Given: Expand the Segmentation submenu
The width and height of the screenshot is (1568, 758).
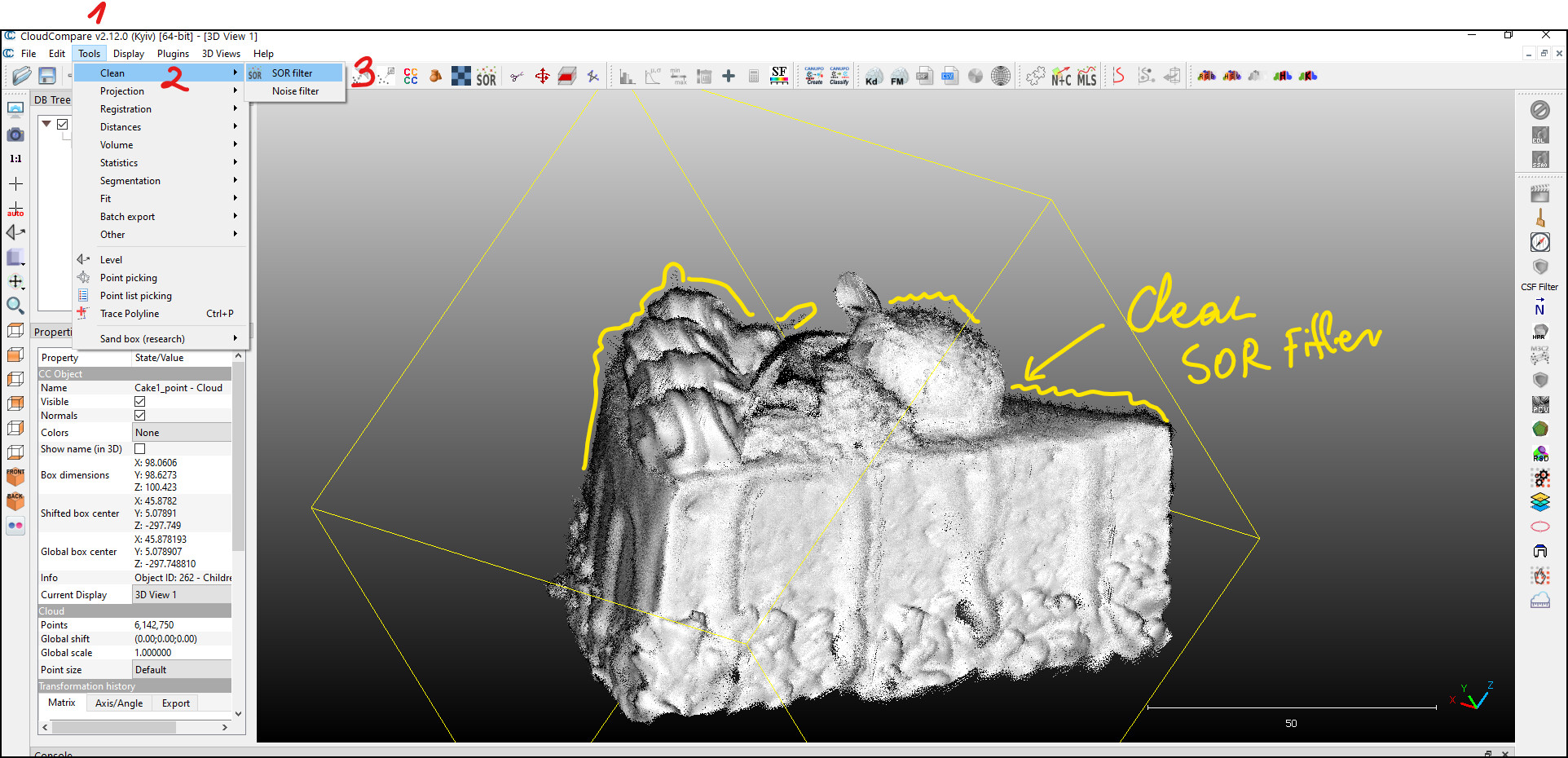Looking at the screenshot, I should pos(161,181).
